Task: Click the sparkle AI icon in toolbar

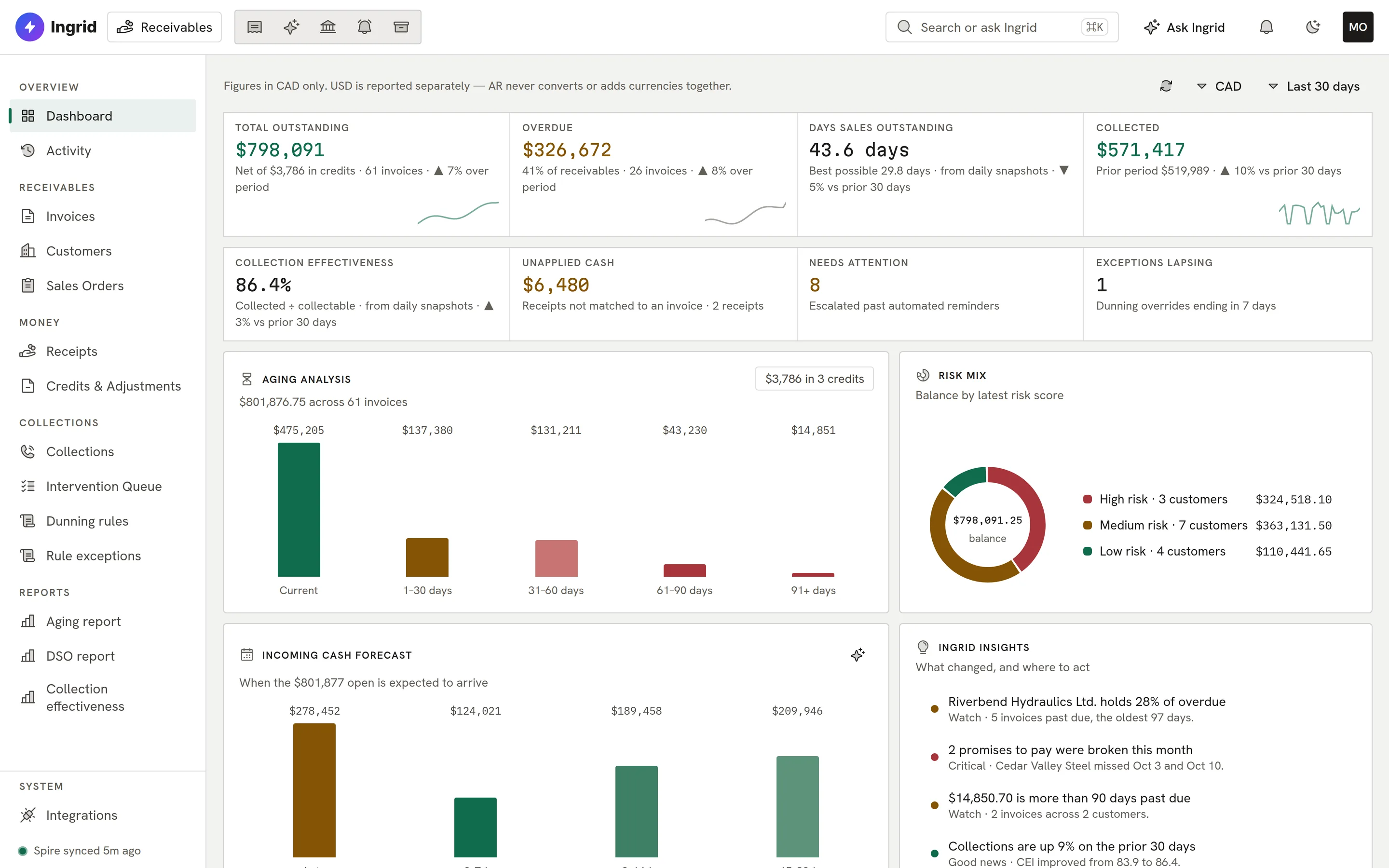Action: (x=291, y=27)
